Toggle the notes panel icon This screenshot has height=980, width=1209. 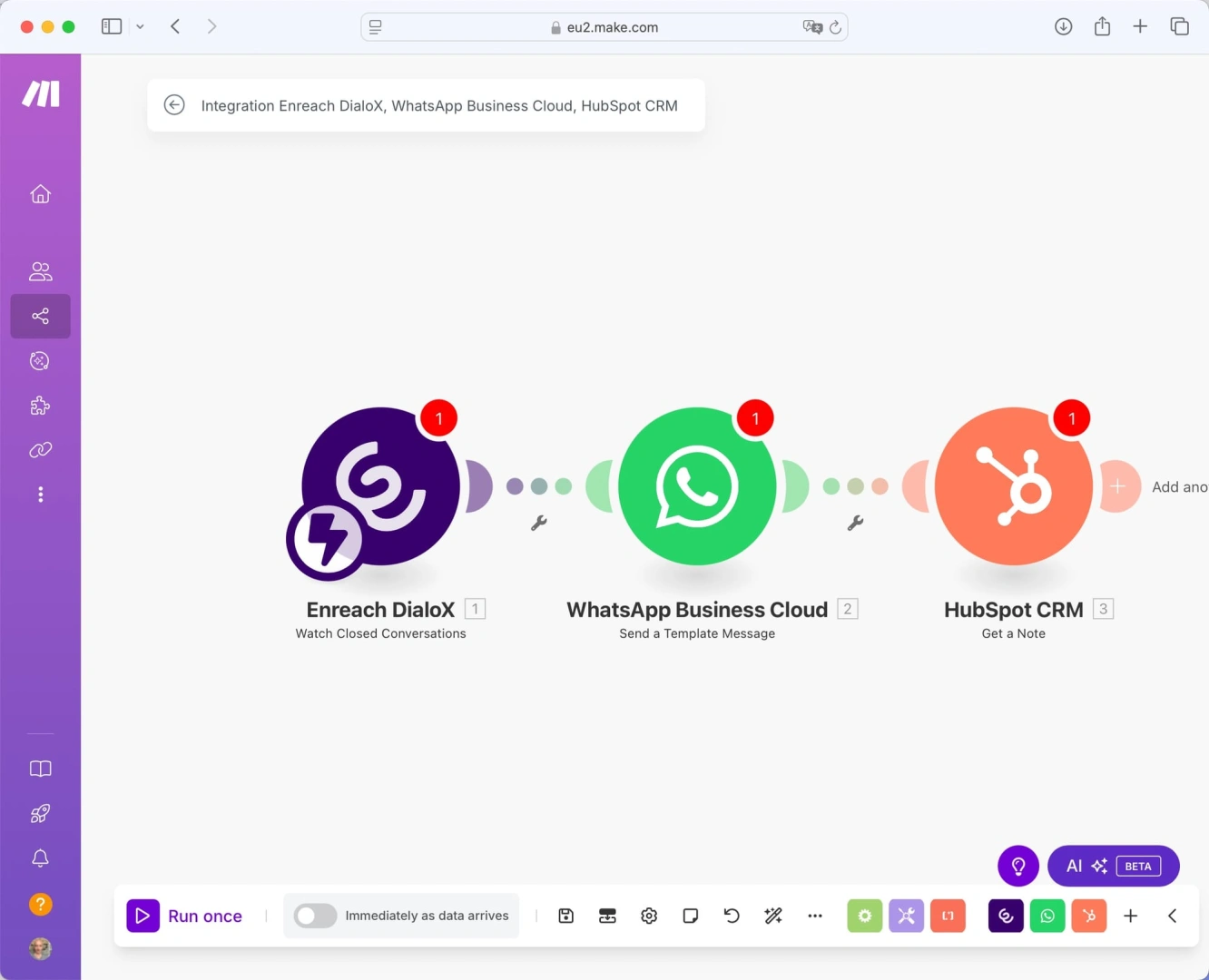click(690, 916)
